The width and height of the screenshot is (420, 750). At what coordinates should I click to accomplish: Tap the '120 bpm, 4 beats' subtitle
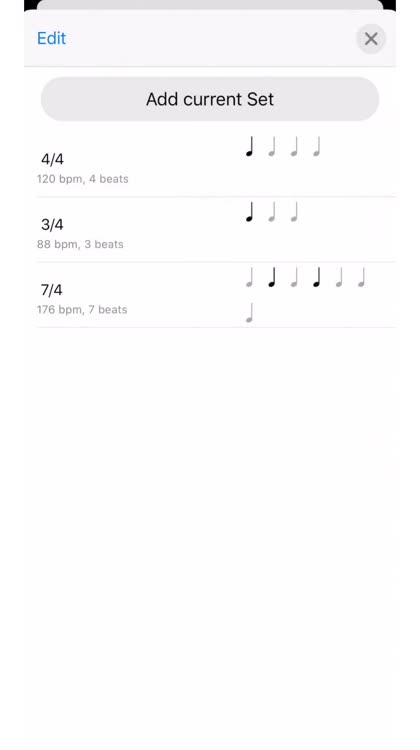(x=83, y=179)
